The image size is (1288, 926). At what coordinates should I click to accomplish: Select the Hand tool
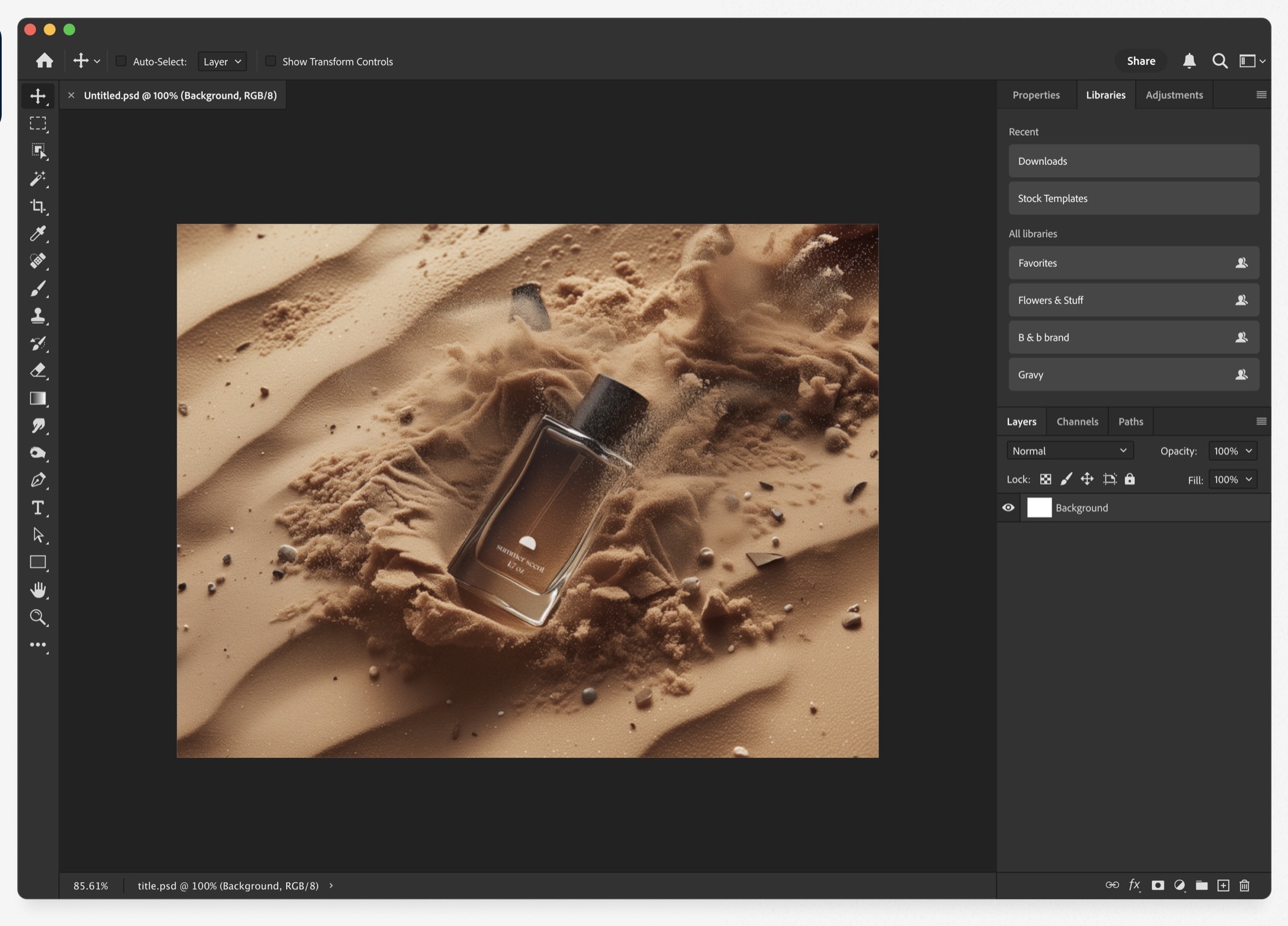tap(38, 590)
